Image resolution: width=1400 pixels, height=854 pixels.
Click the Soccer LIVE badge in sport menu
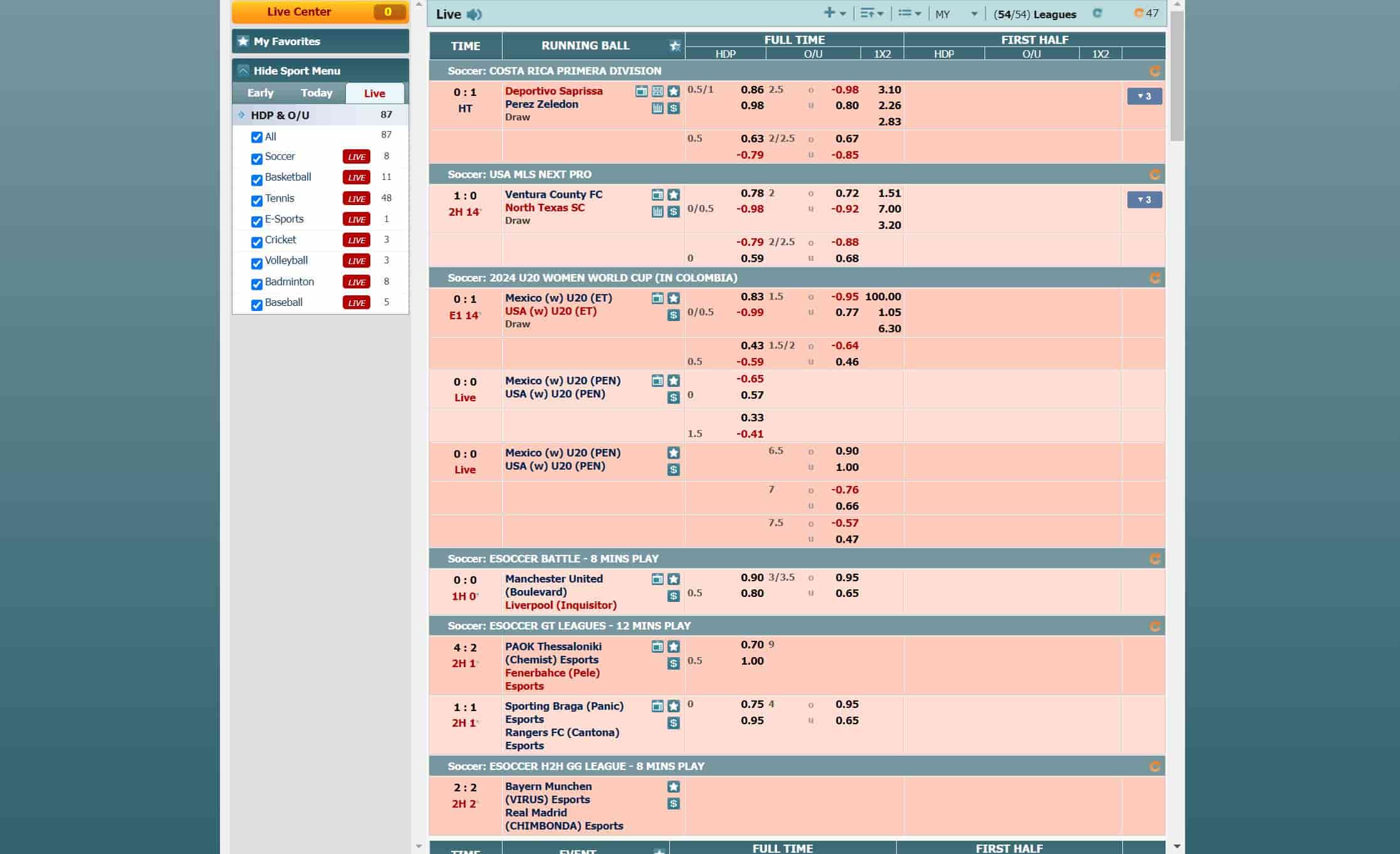click(357, 157)
